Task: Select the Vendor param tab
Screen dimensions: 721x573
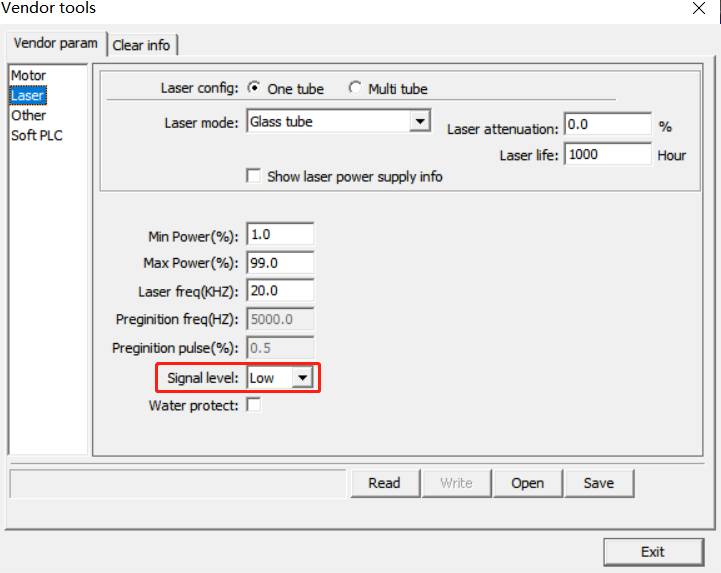Action: 55,44
